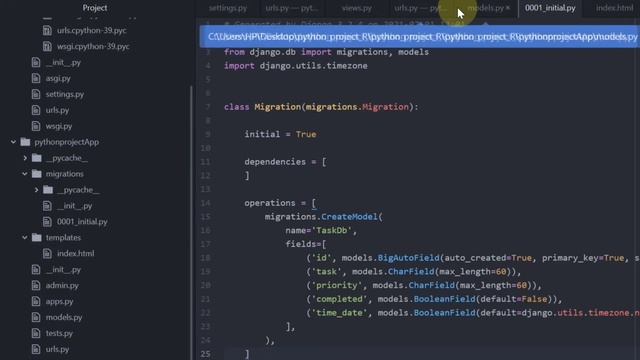640x360 pixels.
Task: Collapse the migrations folder
Action: point(25,174)
